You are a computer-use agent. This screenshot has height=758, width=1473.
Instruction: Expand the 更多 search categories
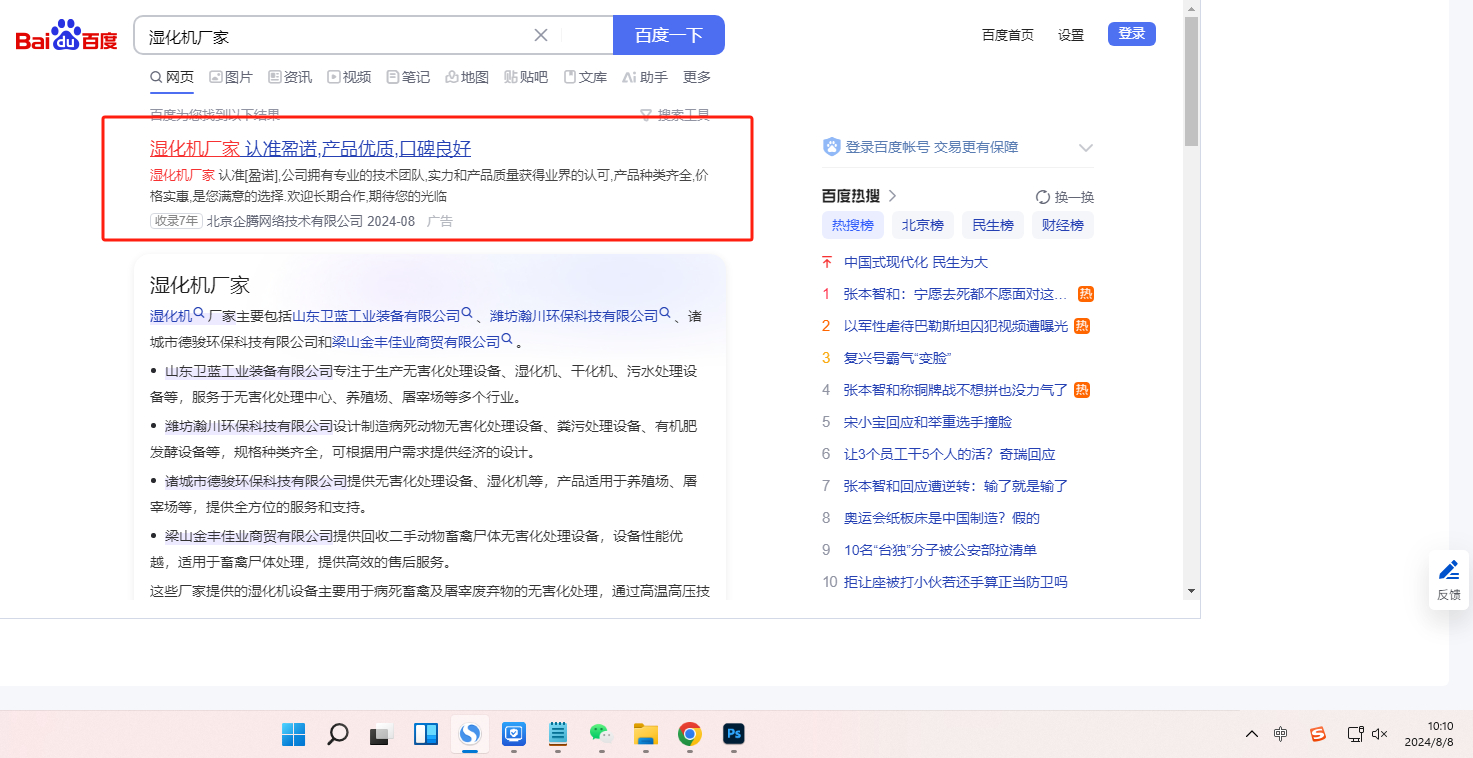(697, 77)
